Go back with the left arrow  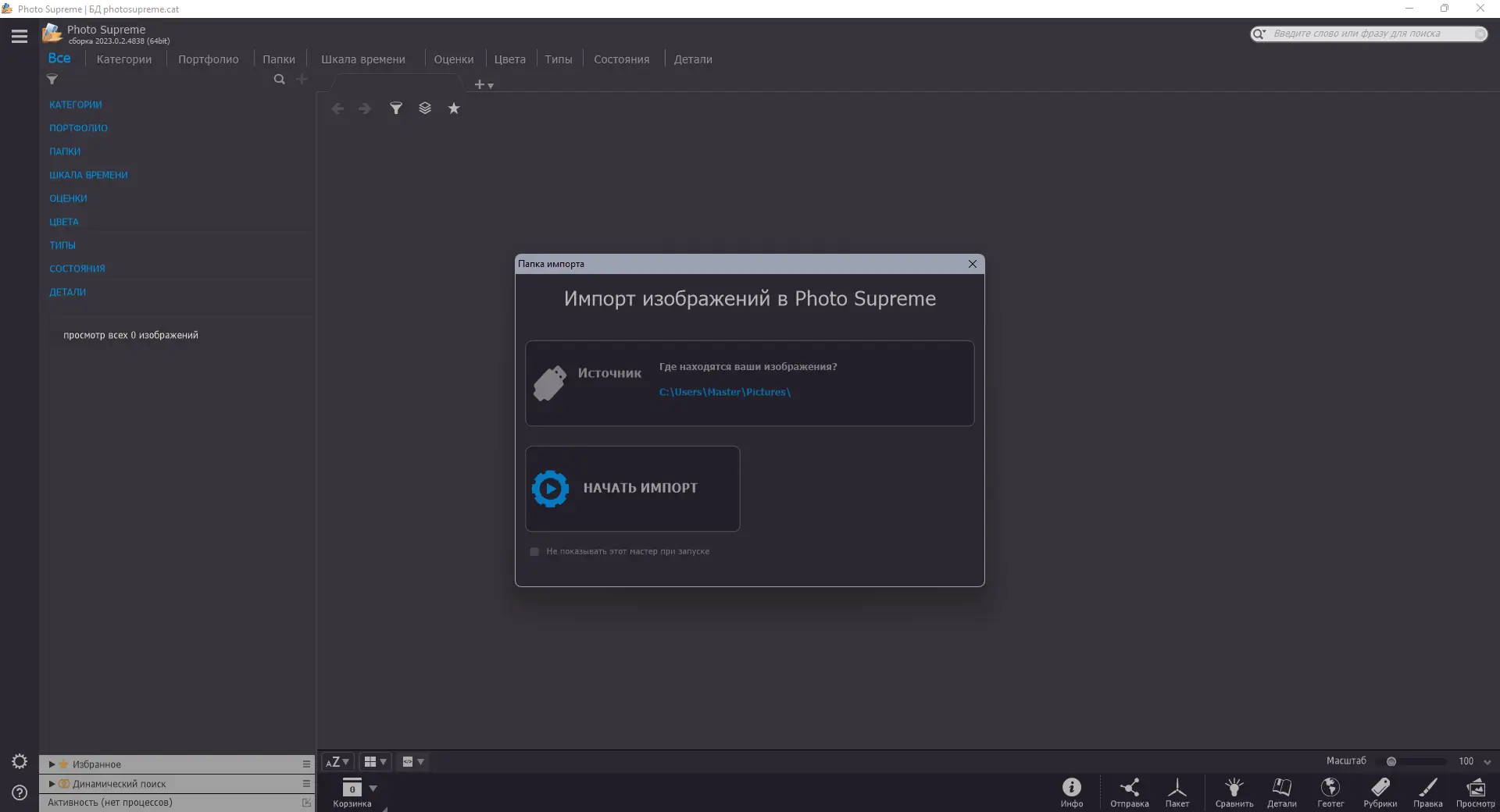337,109
